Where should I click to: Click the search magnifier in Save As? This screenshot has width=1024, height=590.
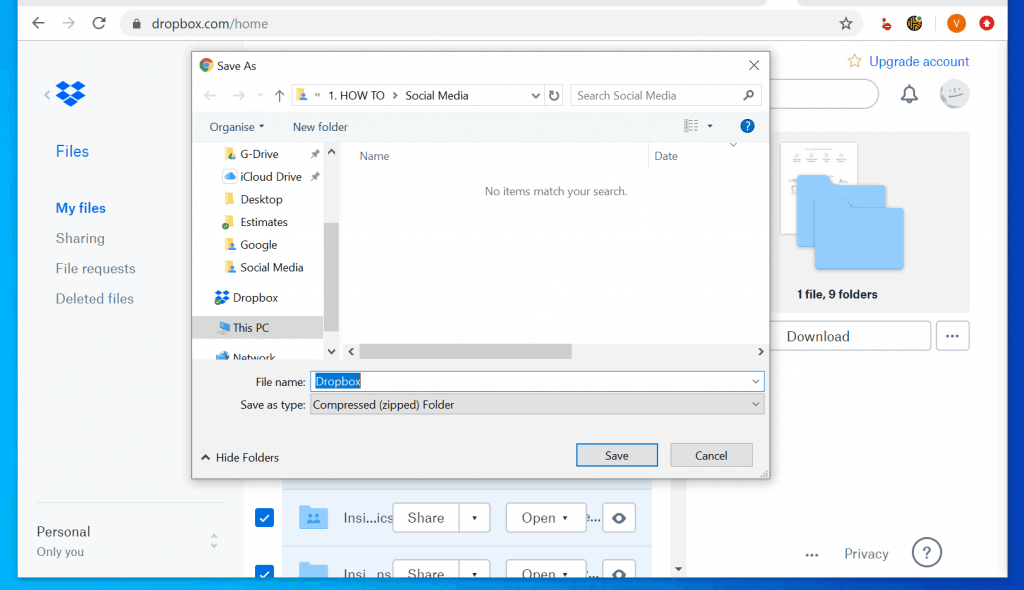pos(748,95)
